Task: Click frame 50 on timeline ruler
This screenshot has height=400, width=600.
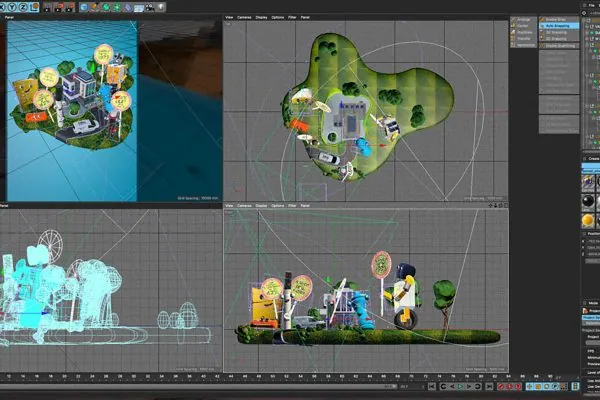Action: [272, 377]
